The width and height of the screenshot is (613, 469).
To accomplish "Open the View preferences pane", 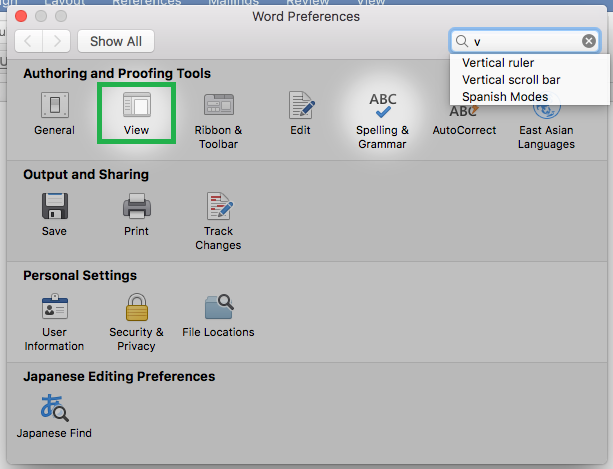I will (136, 113).
